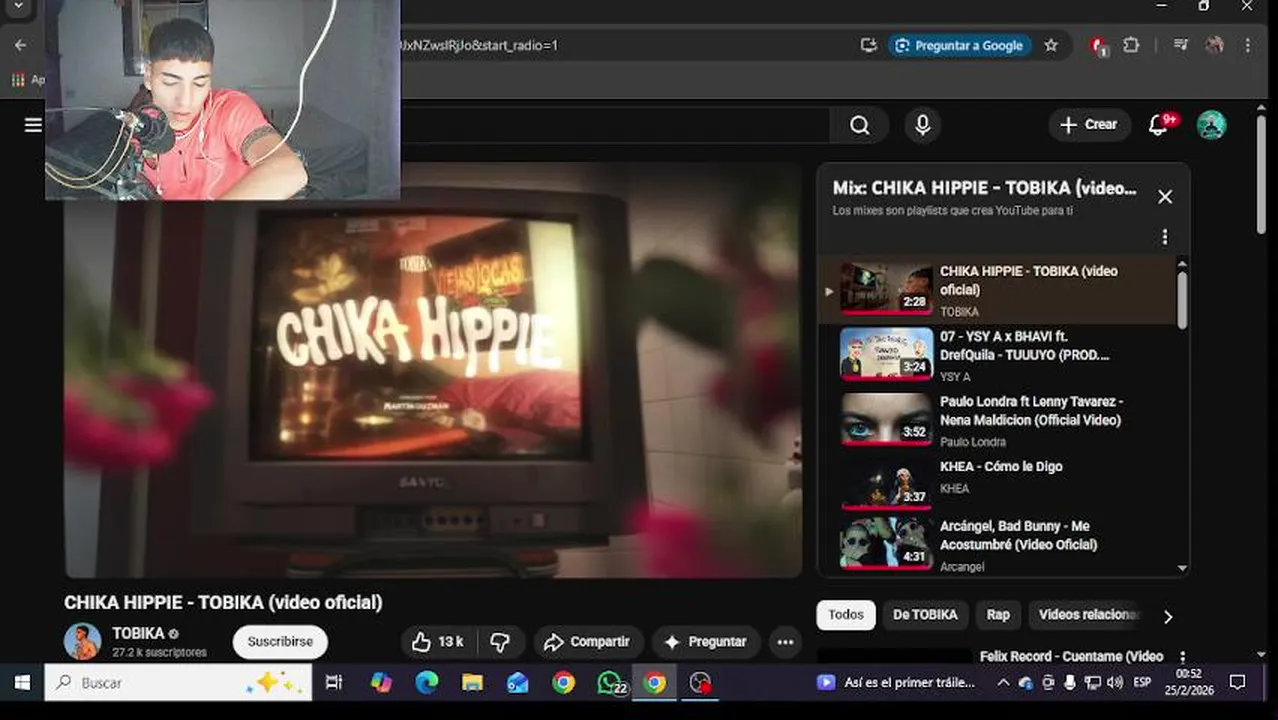Click the ESP language indicator
1278x720 pixels.
point(1142,683)
